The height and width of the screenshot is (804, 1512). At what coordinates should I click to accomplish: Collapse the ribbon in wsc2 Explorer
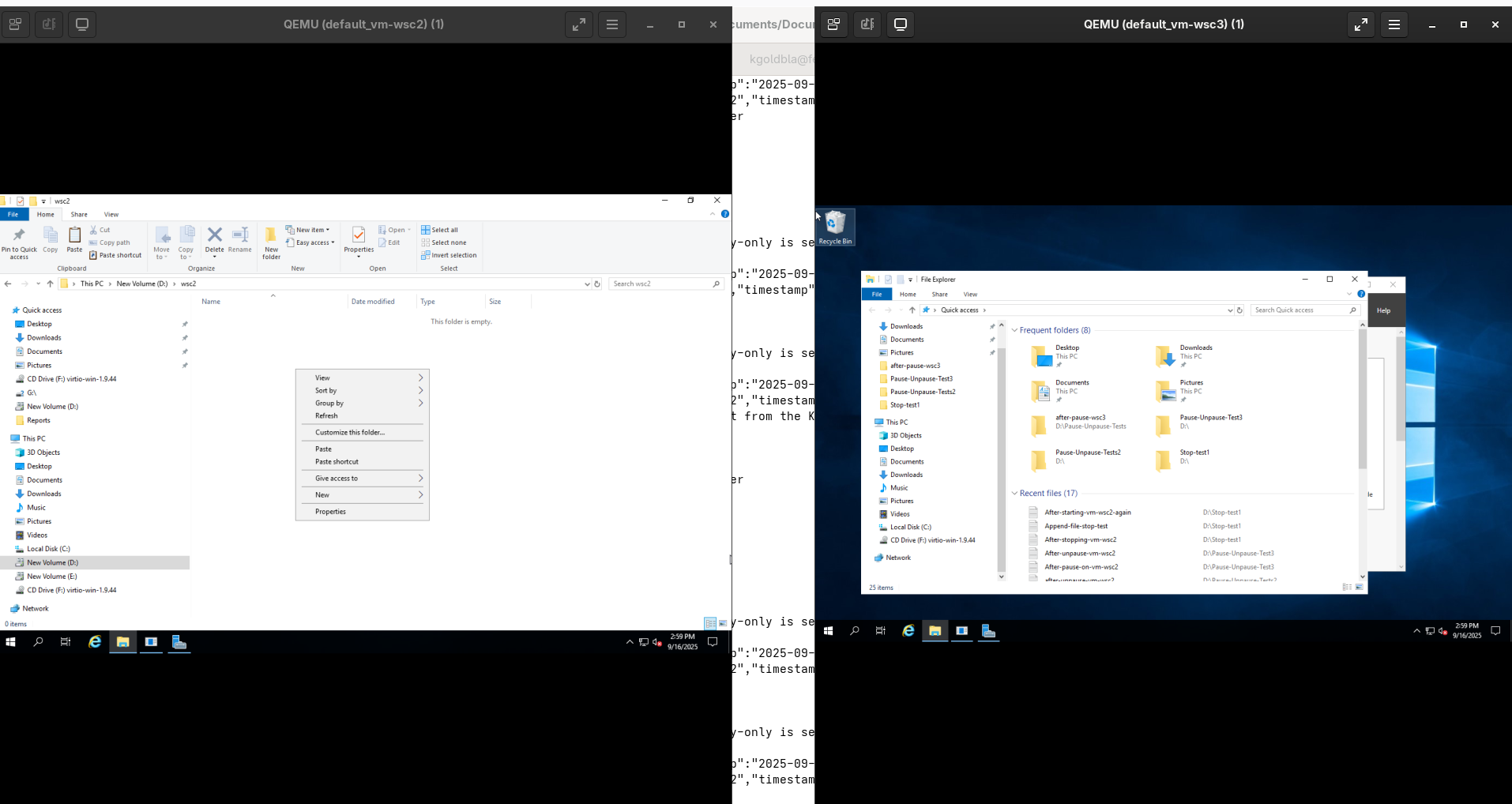click(713, 214)
